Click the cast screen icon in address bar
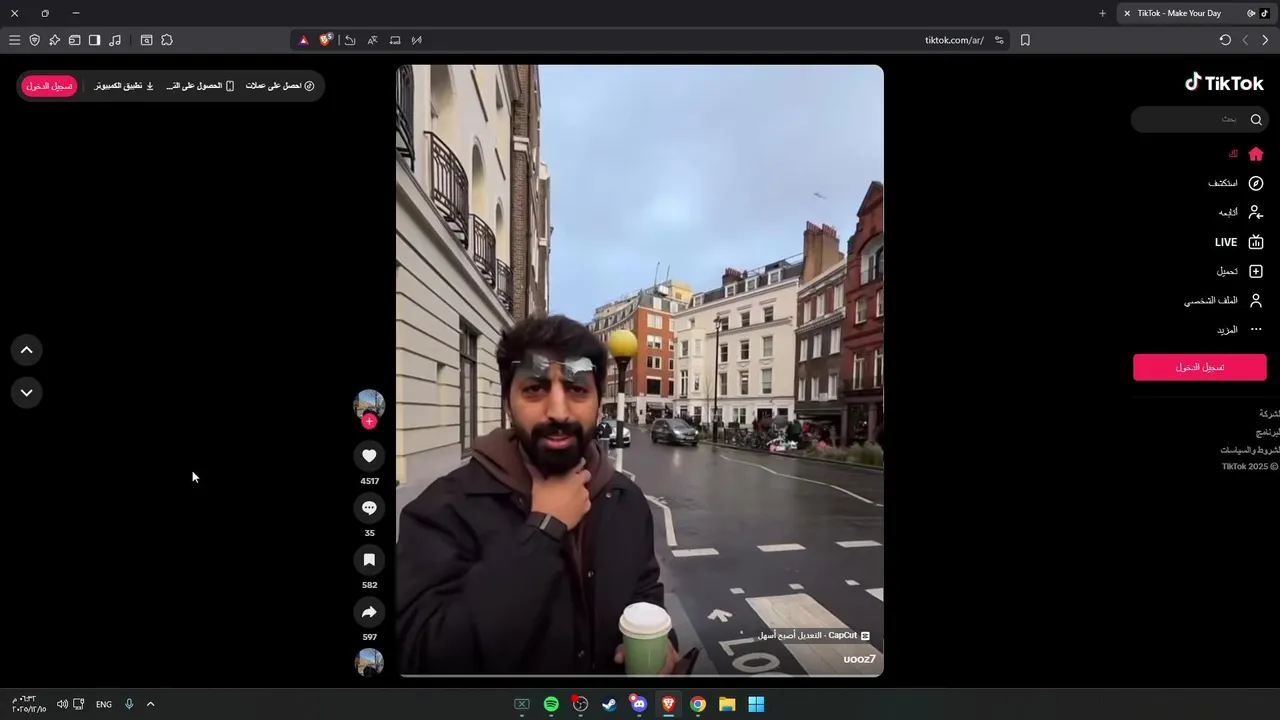This screenshot has height=720, width=1280. pos(395,40)
